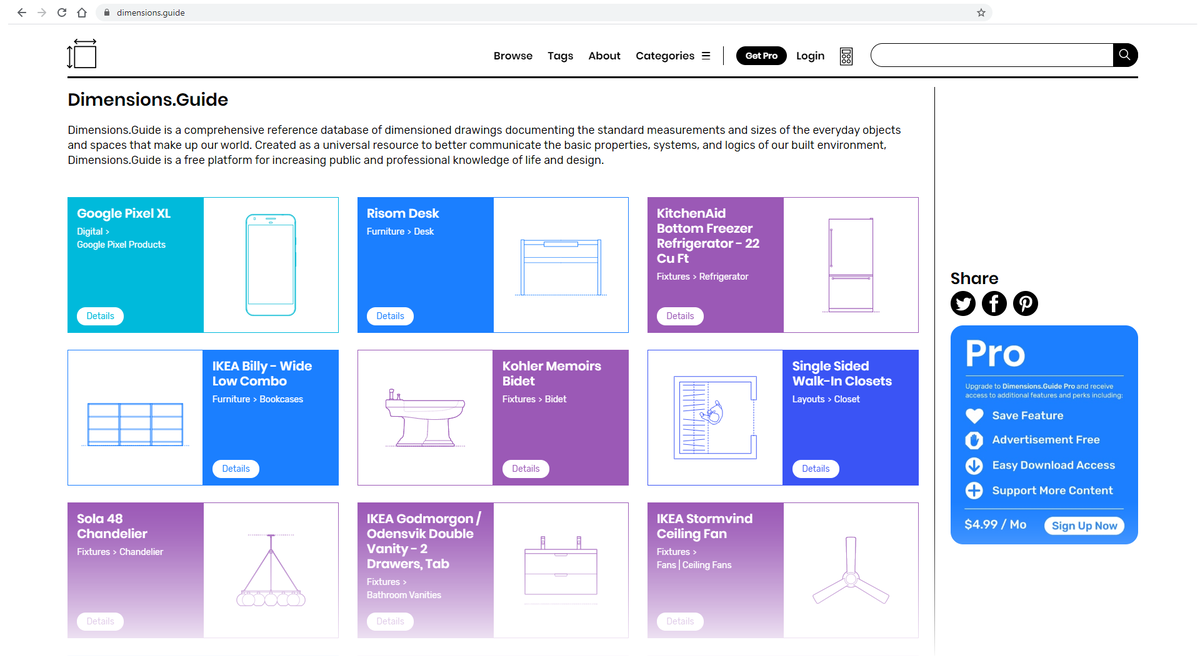Open IKEA Godmorgon Vanity Details button
Viewport: 1200px width, 662px height.
[x=390, y=621]
